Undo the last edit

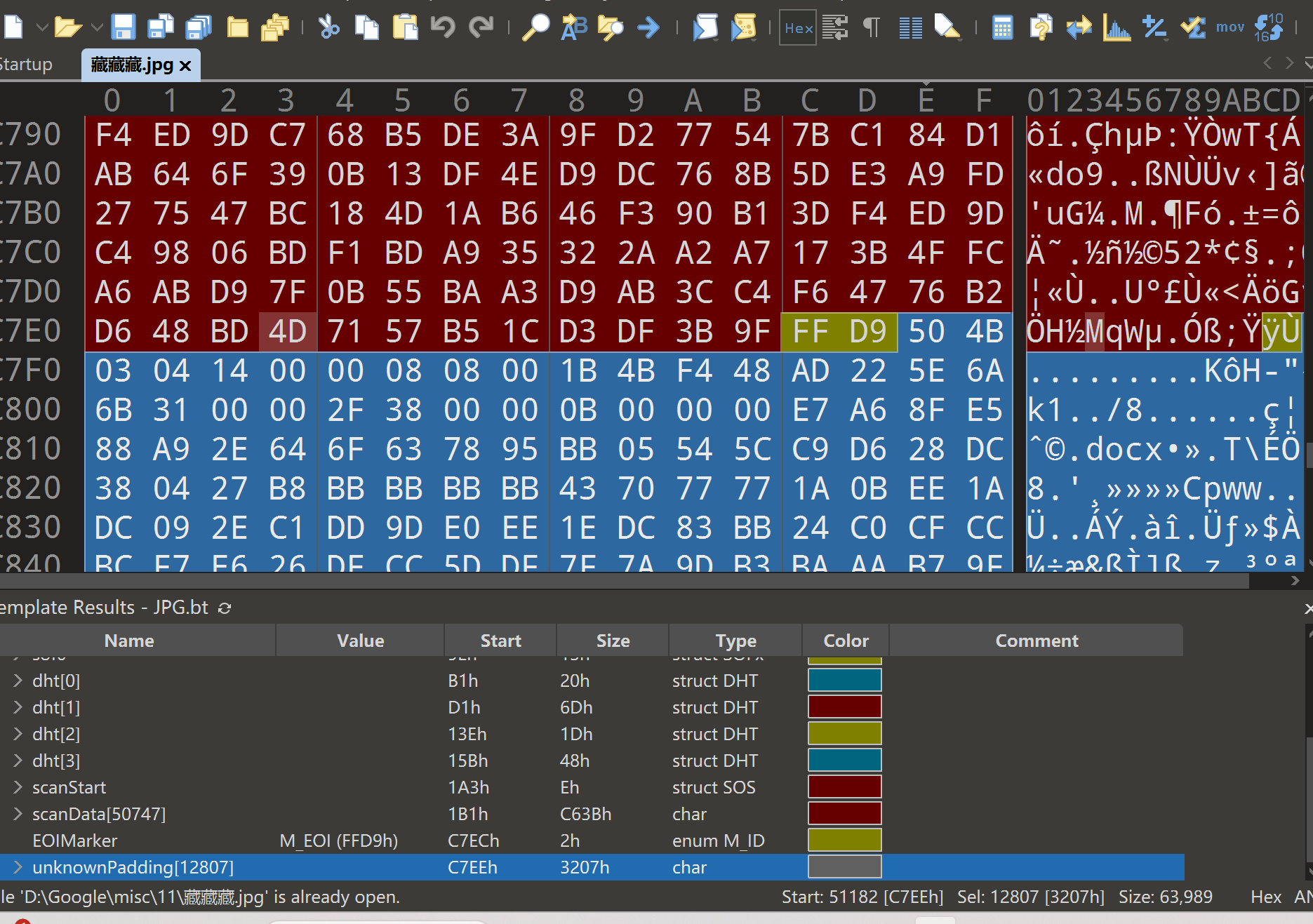(x=443, y=27)
